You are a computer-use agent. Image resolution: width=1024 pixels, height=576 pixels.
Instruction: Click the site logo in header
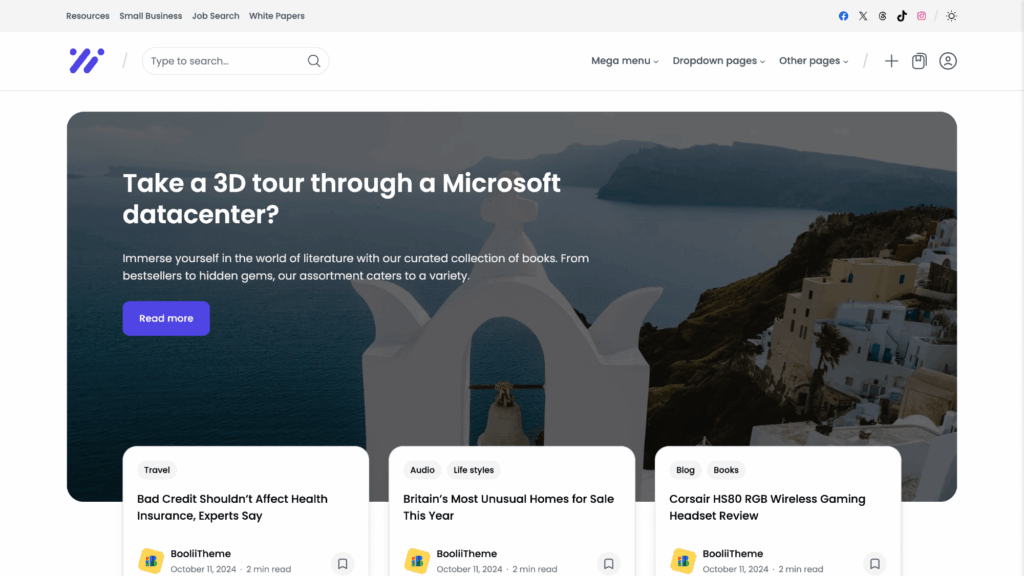[87, 61]
